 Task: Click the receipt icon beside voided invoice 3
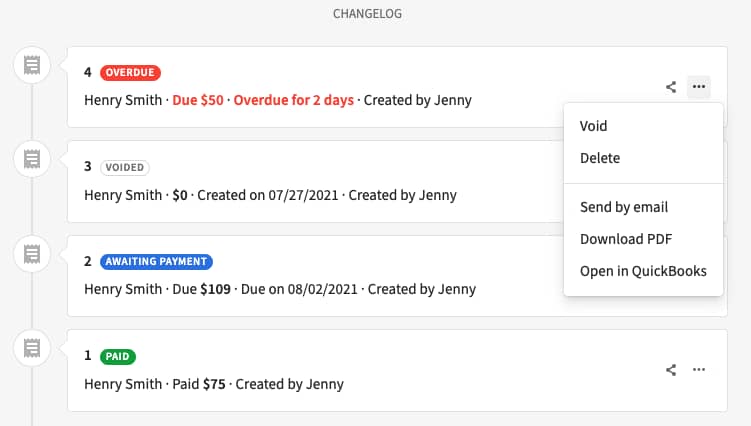pyautogui.click(x=32, y=158)
